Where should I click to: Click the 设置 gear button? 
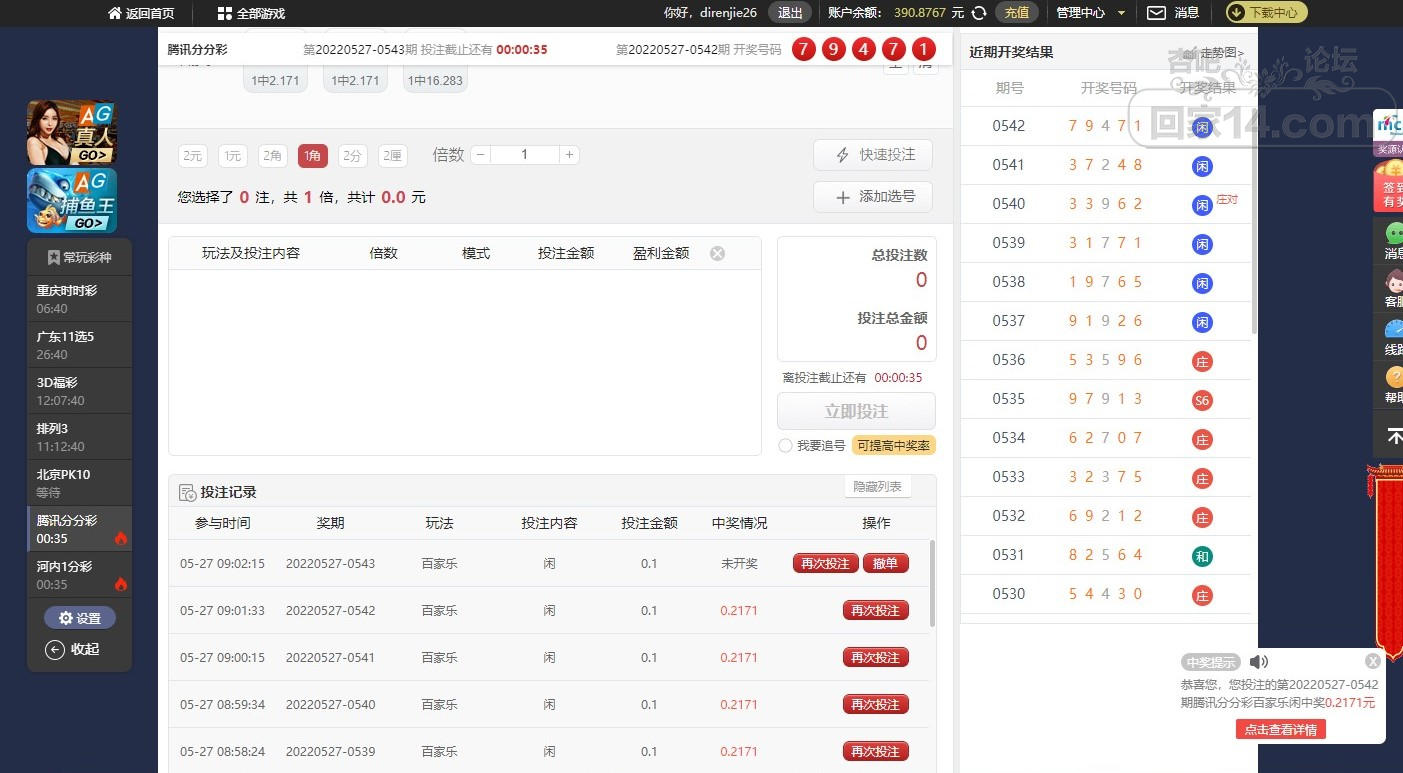pyautogui.click(x=80, y=618)
